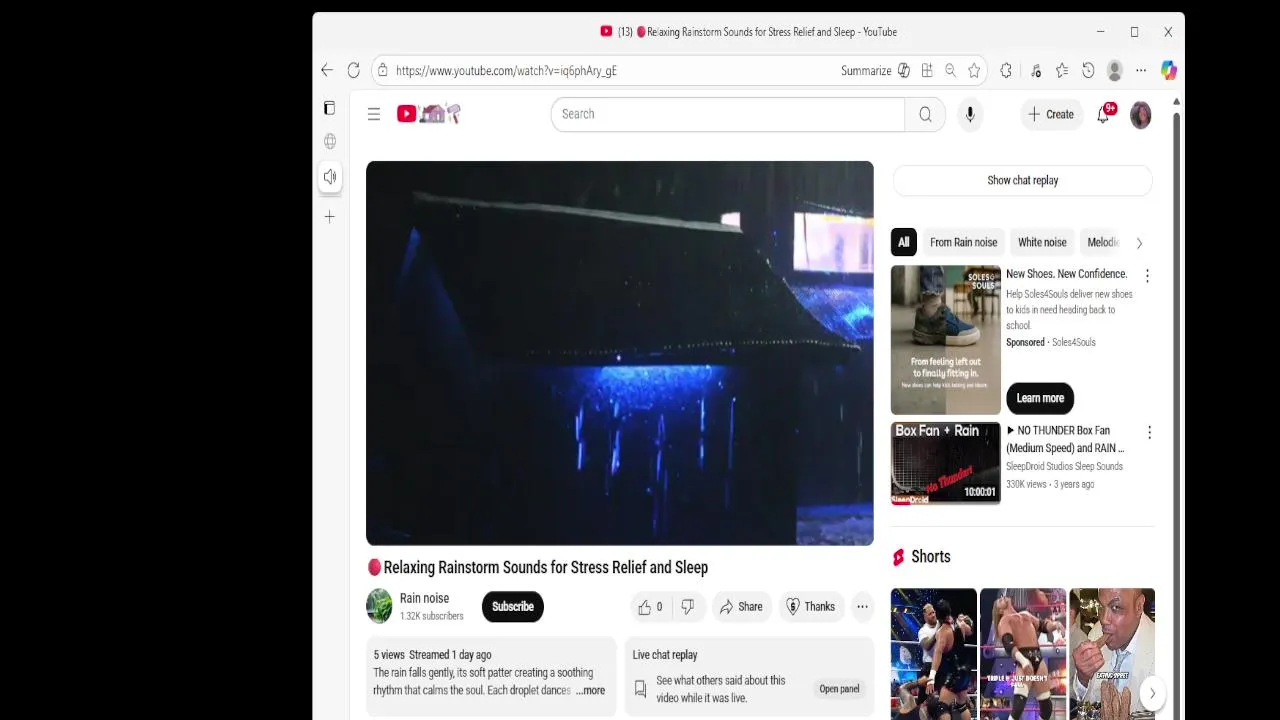
Task: Open the first wrestling Short thumbnail
Action: point(933,654)
